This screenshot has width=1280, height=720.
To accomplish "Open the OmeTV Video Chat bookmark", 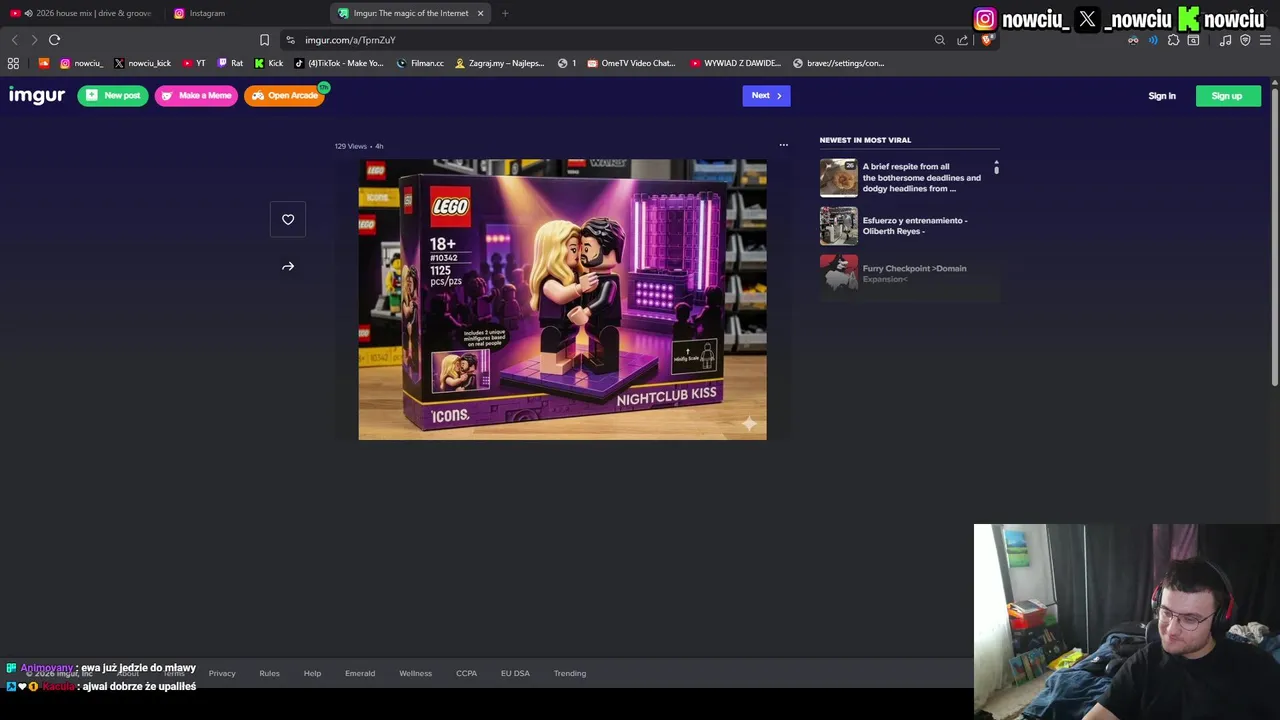I will click(632, 63).
